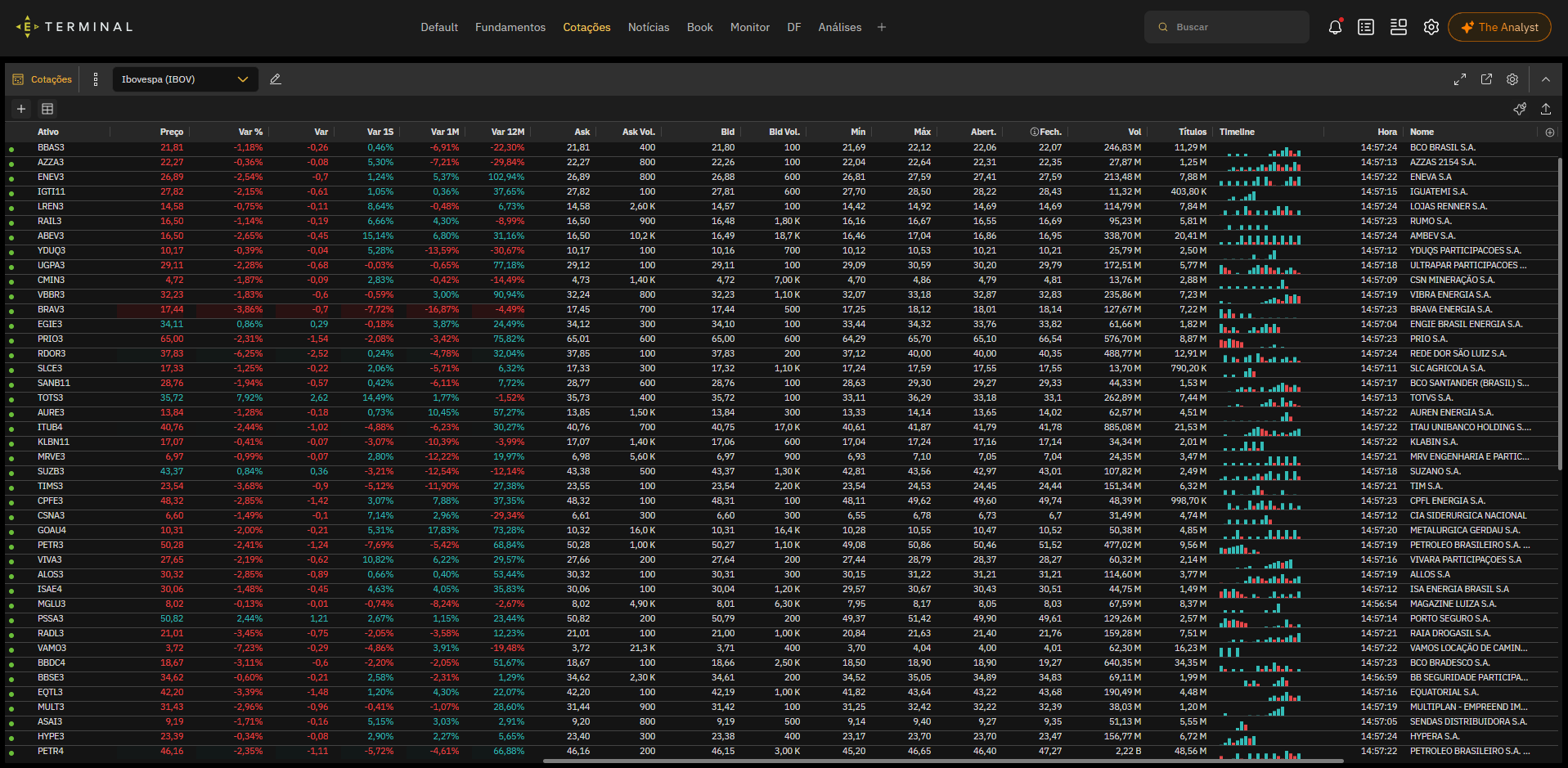The height and width of the screenshot is (768, 1568).
Task: Expand the Cotações panel to fullscreen
Action: tap(1460, 79)
